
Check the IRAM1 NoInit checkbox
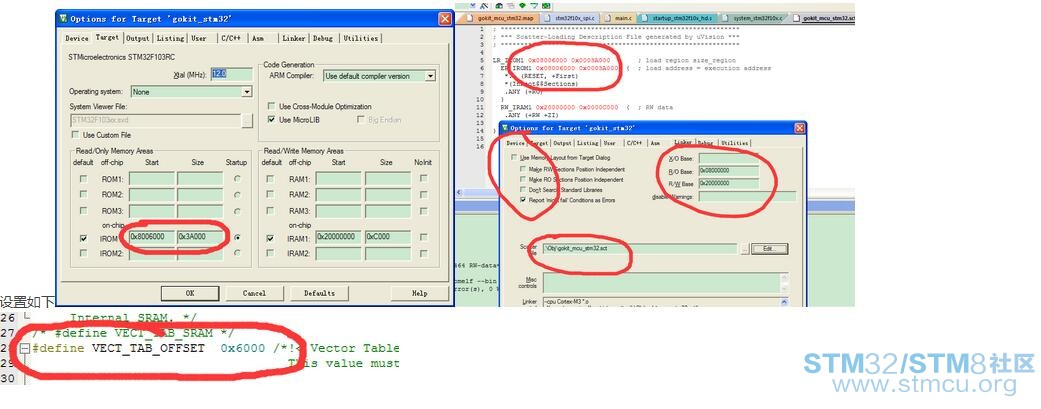coord(424,238)
